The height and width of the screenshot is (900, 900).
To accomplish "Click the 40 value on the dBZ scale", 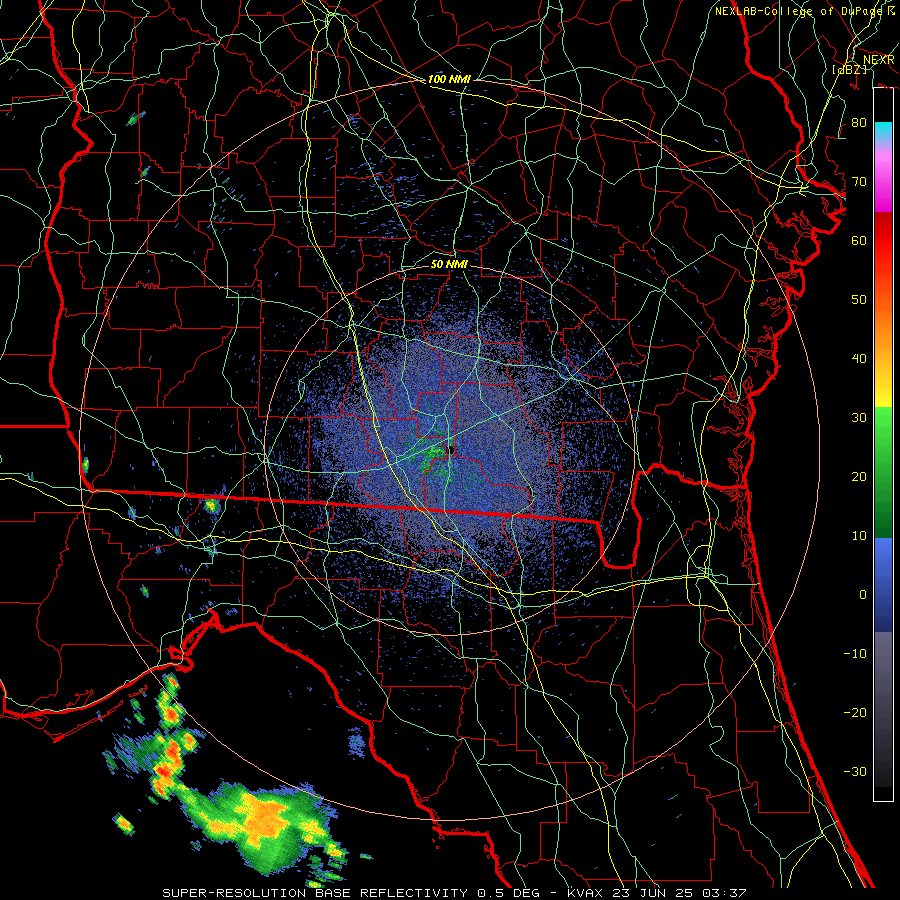I will tap(859, 359).
